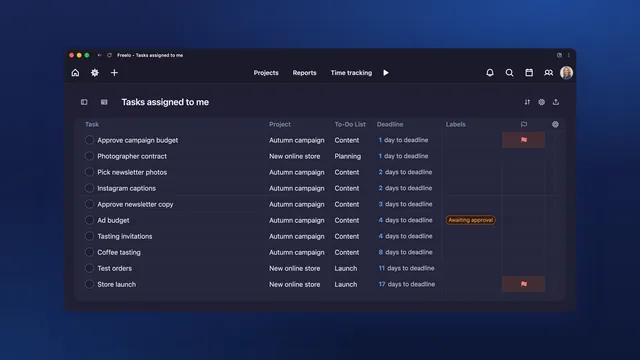Open the three-dot menu in title bar

click(569, 55)
